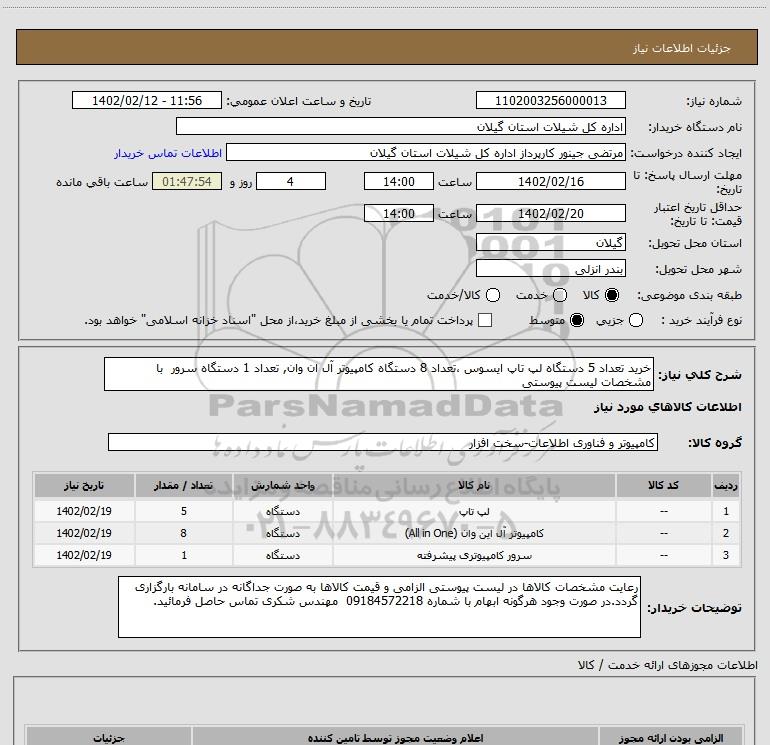Viewport: 770px width, 745px height.
Task: Open the اطلاعات تماس خریدار link
Action: tap(168, 153)
